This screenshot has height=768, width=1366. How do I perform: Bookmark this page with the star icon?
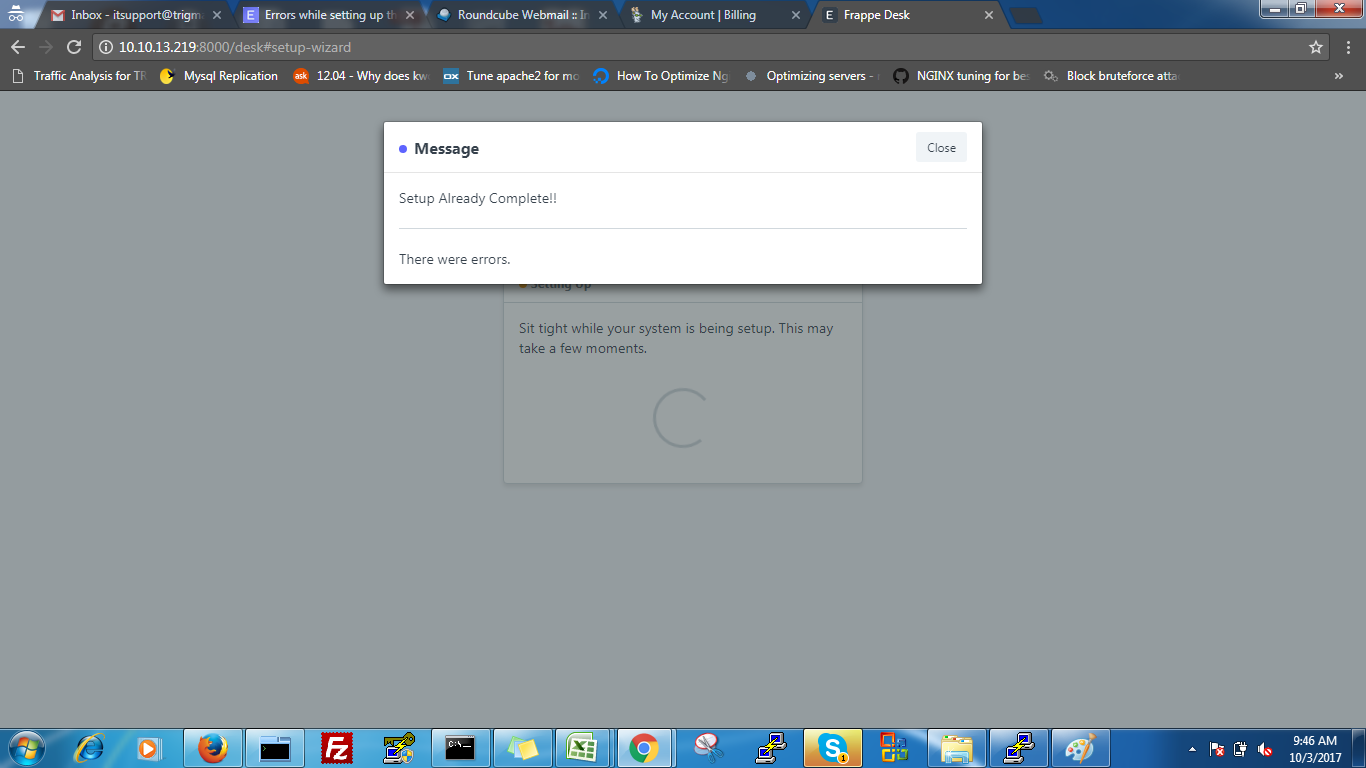(x=1315, y=47)
